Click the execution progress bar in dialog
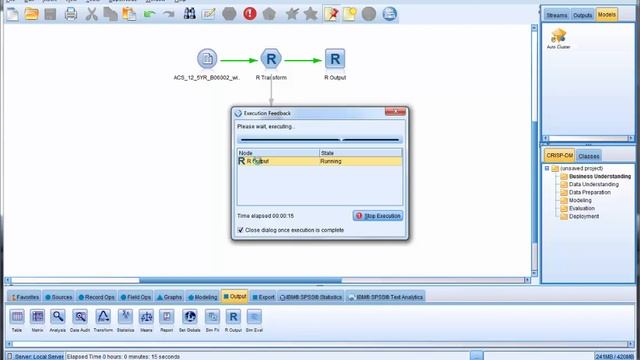The width and height of the screenshot is (640, 360). pos(320,140)
